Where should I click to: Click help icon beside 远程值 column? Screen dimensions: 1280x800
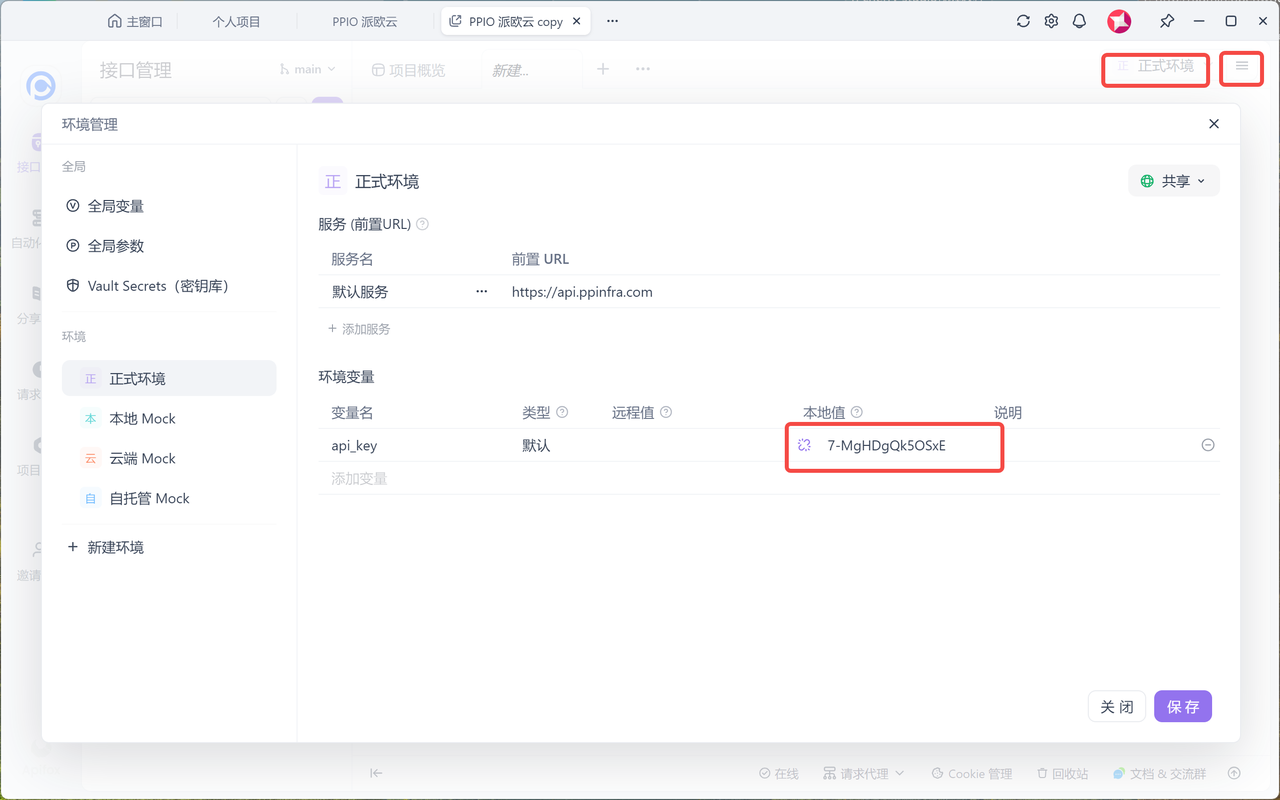tap(666, 412)
